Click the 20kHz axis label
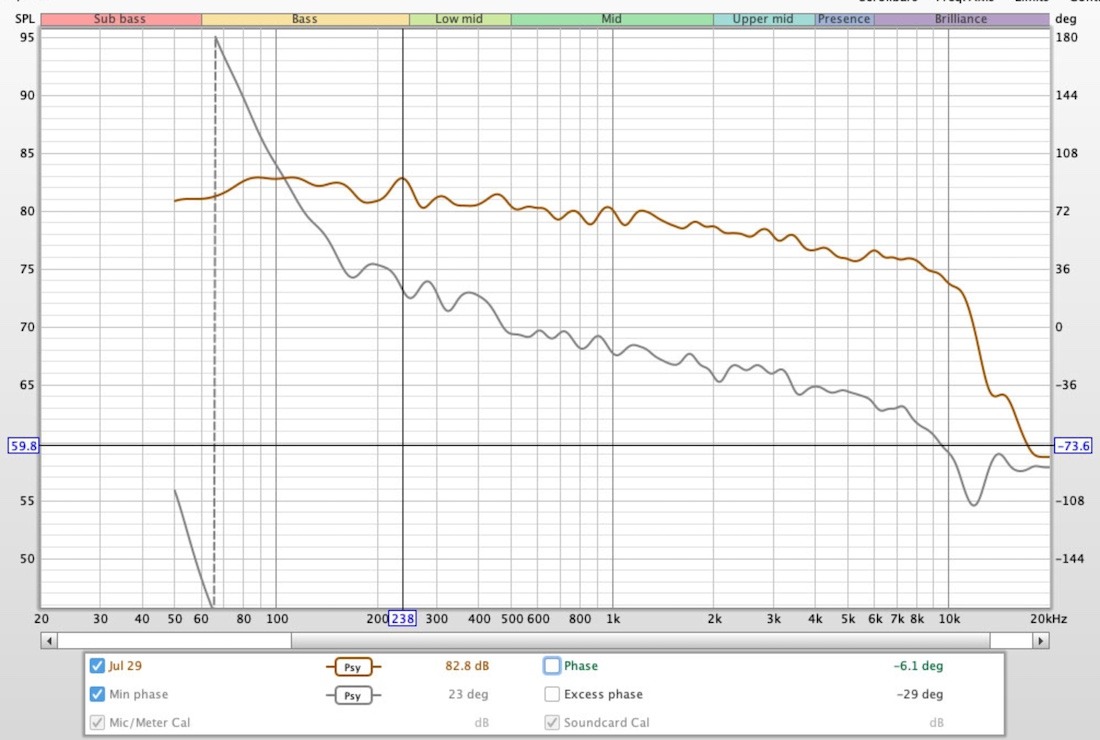 pyautogui.click(x=1048, y=619)
